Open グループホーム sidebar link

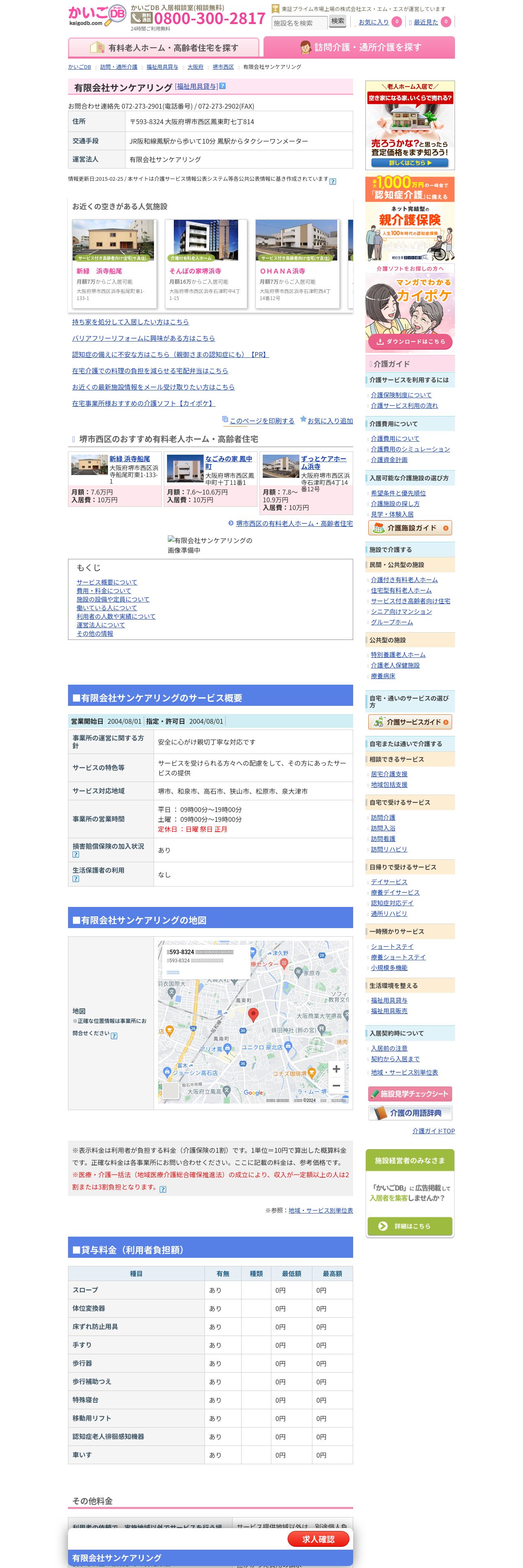coord(391,622)
